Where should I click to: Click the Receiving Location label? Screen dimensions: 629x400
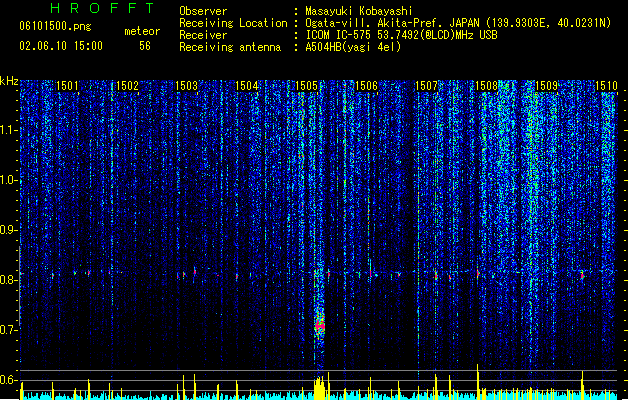pyautogui.click(x=233, y=23)
